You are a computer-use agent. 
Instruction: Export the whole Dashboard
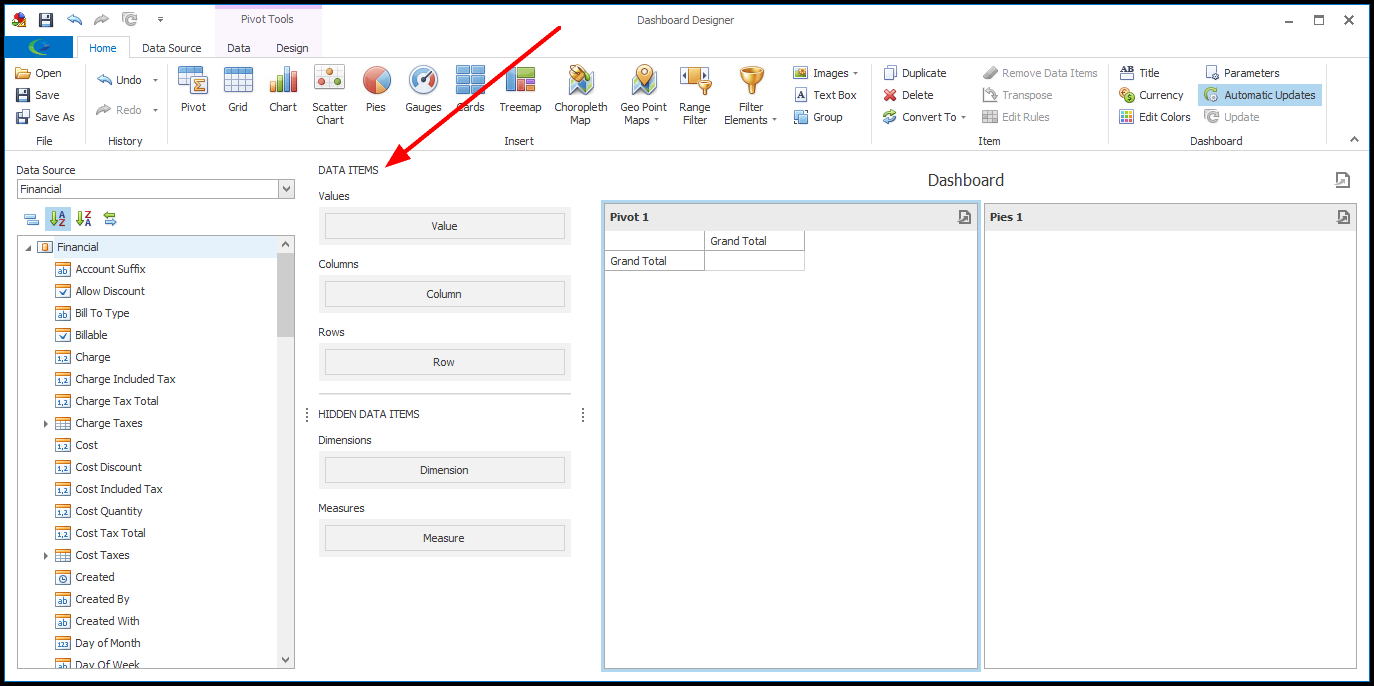tap(1343, 180)
